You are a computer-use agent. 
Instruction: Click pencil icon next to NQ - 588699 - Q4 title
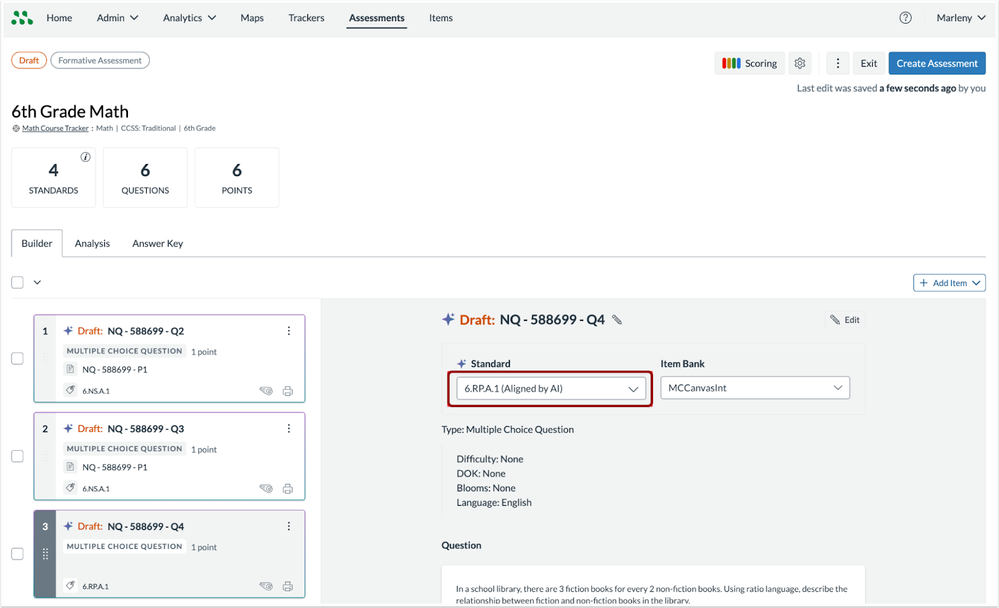tap(617, 320)
